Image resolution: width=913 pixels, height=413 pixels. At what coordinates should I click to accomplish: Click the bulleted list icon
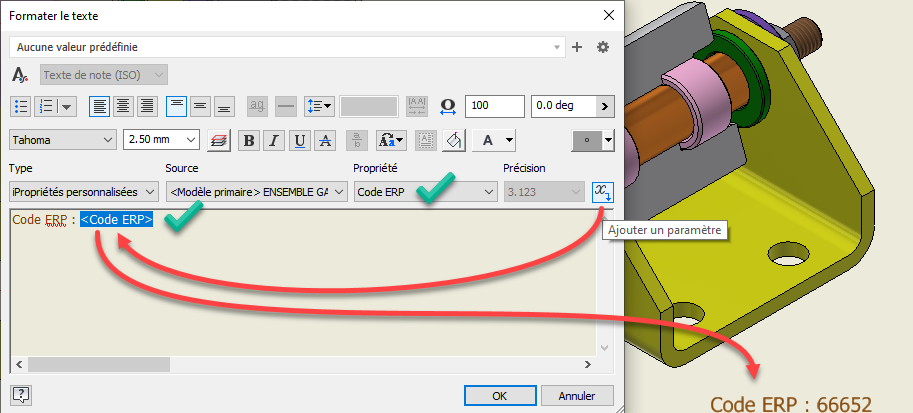pos(21,106)
